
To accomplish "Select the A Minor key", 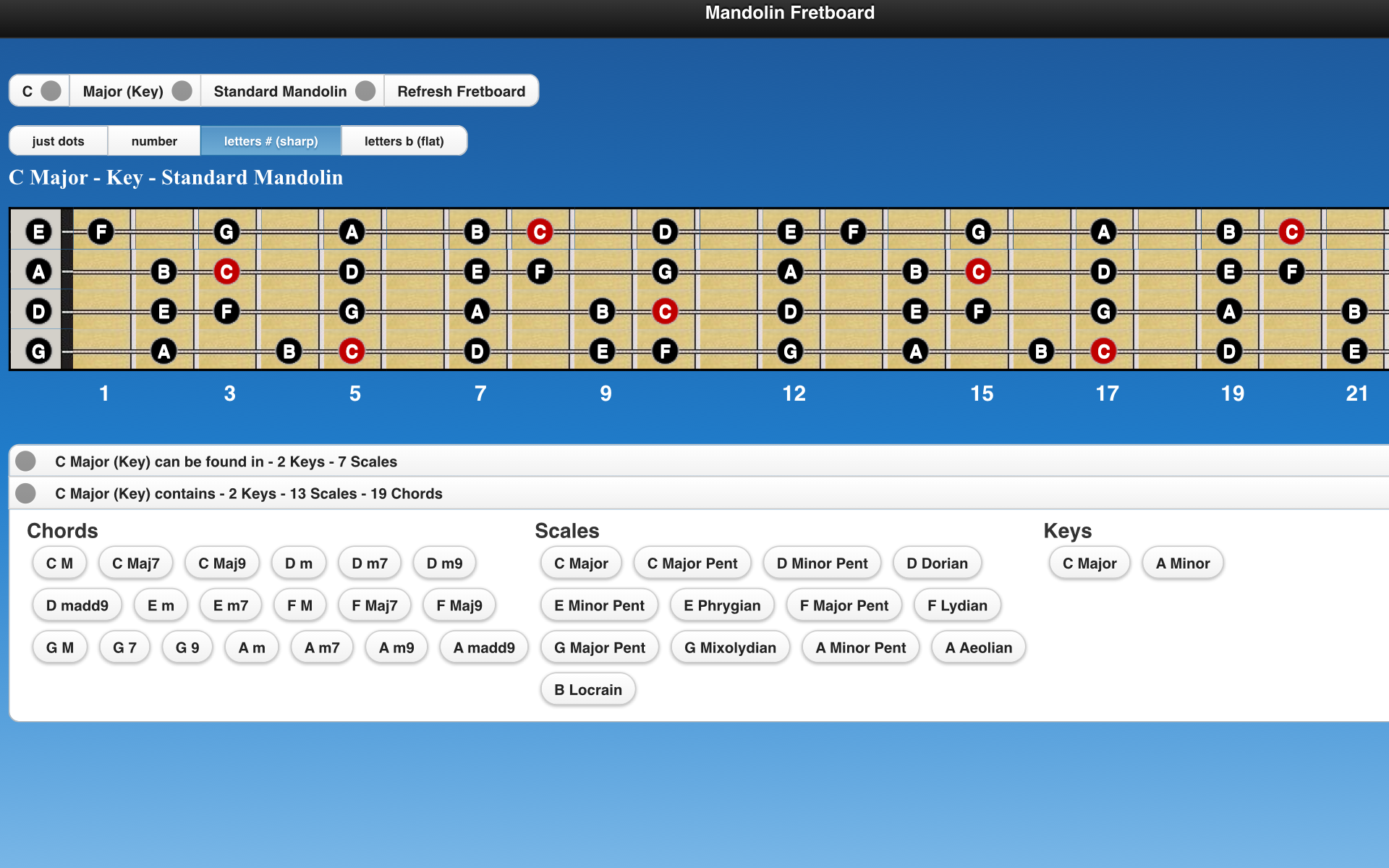I will tap(1182, 562).
